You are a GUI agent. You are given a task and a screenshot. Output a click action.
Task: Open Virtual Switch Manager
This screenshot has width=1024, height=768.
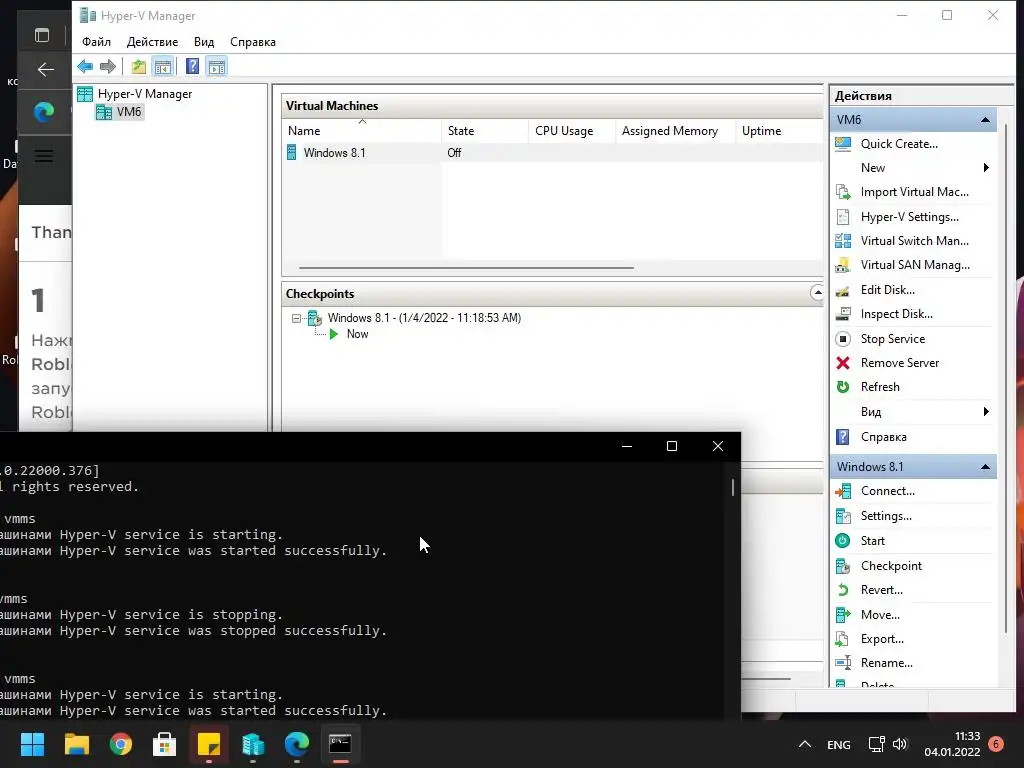coord(914,241)
